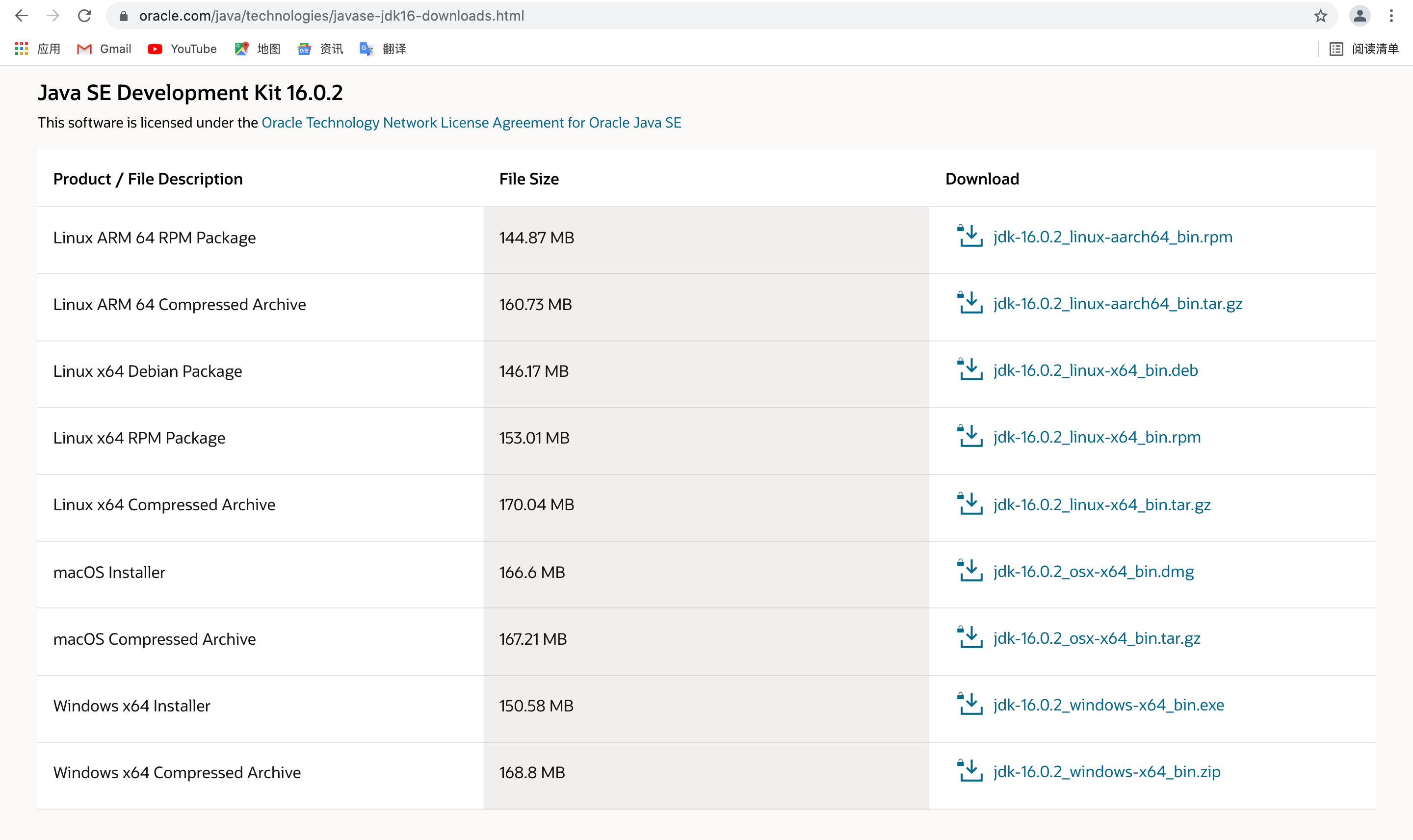Click download icon for osx-x64 tar.gz
This screenshot has height=840, width=1413.
970,637
